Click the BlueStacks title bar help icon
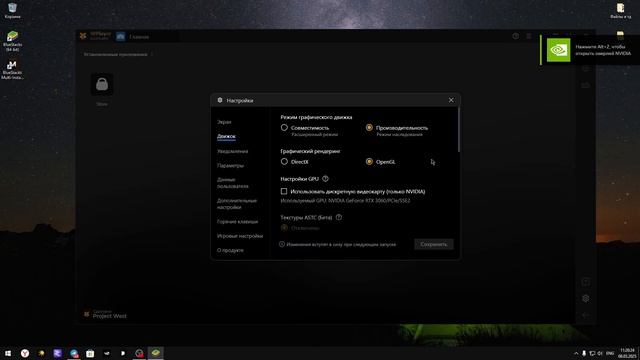This screenshot has height=360, width=640. pos(516,36)
